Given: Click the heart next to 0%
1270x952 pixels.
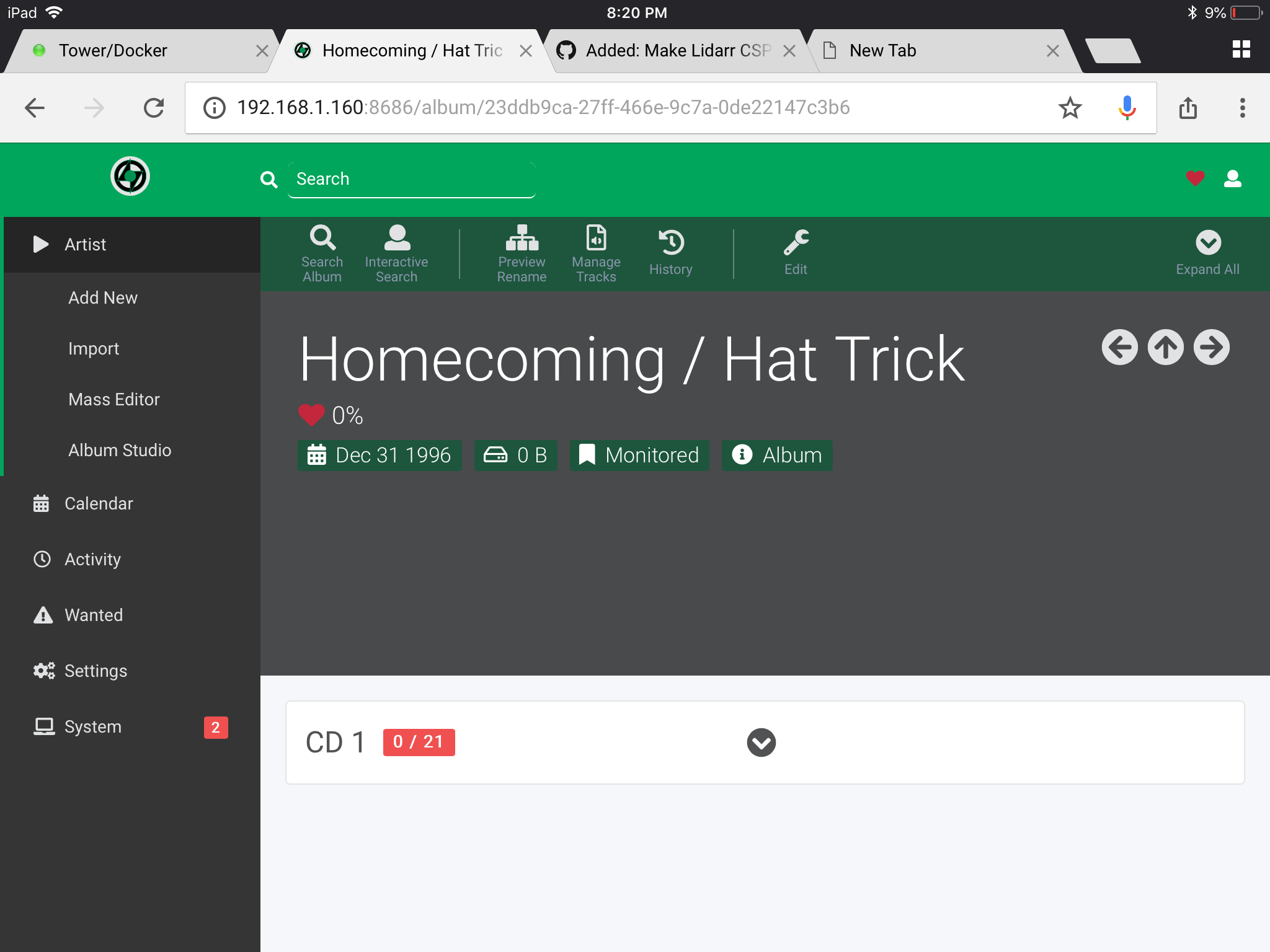Looking at the screenshot, I should point(311,414).
